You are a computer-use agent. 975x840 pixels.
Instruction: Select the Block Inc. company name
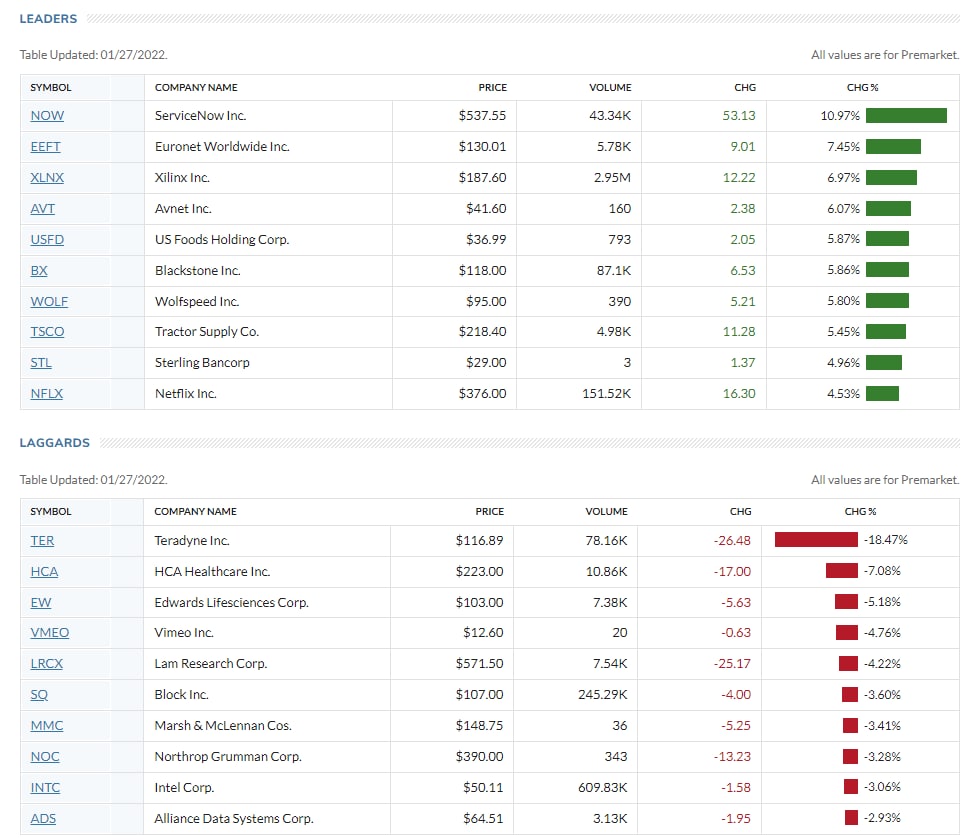182,695
